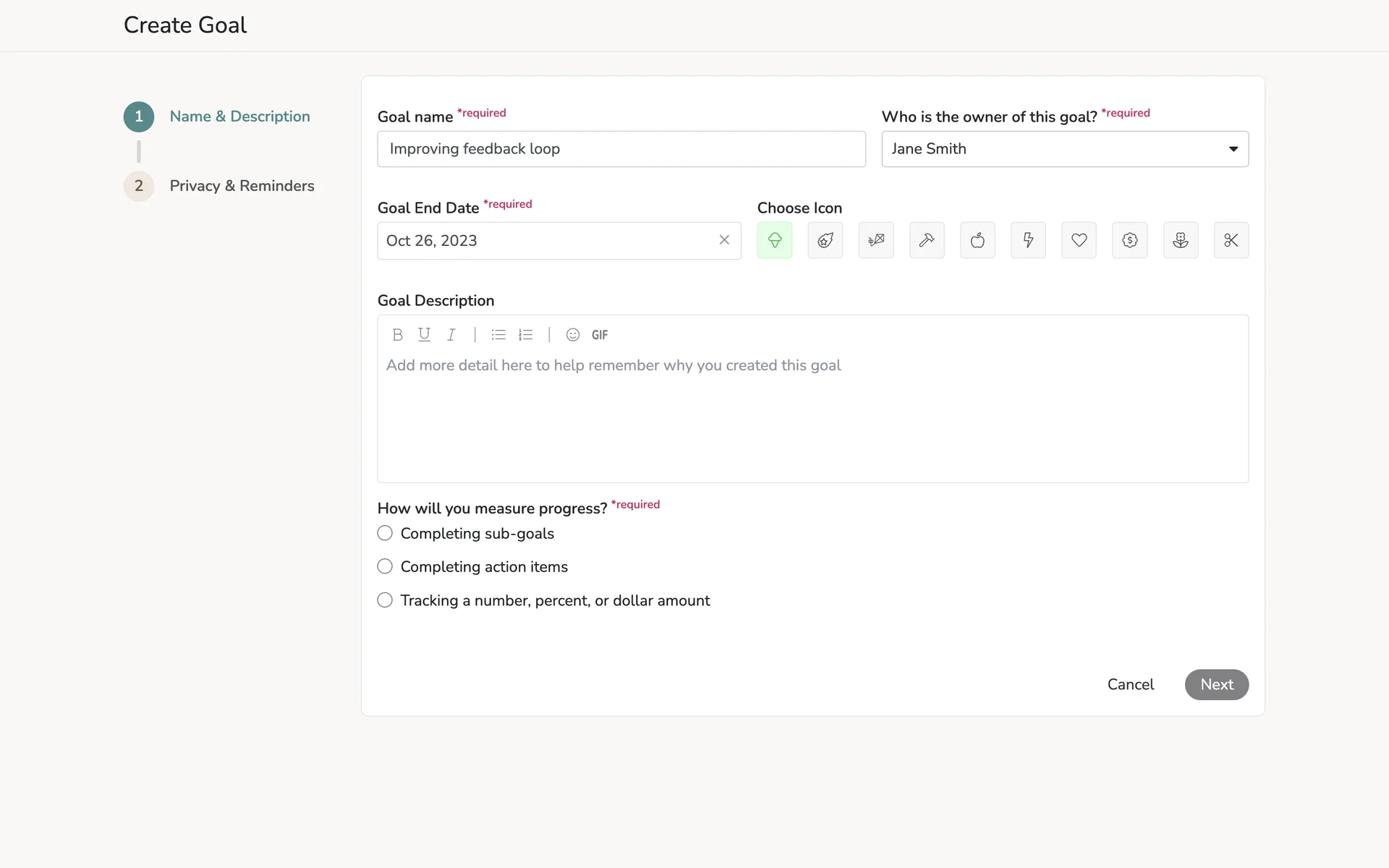This screenshot has height=868, width=1389.
Task: Clear the goal end date
Action: pyautogui.click(x=724, y=240)
